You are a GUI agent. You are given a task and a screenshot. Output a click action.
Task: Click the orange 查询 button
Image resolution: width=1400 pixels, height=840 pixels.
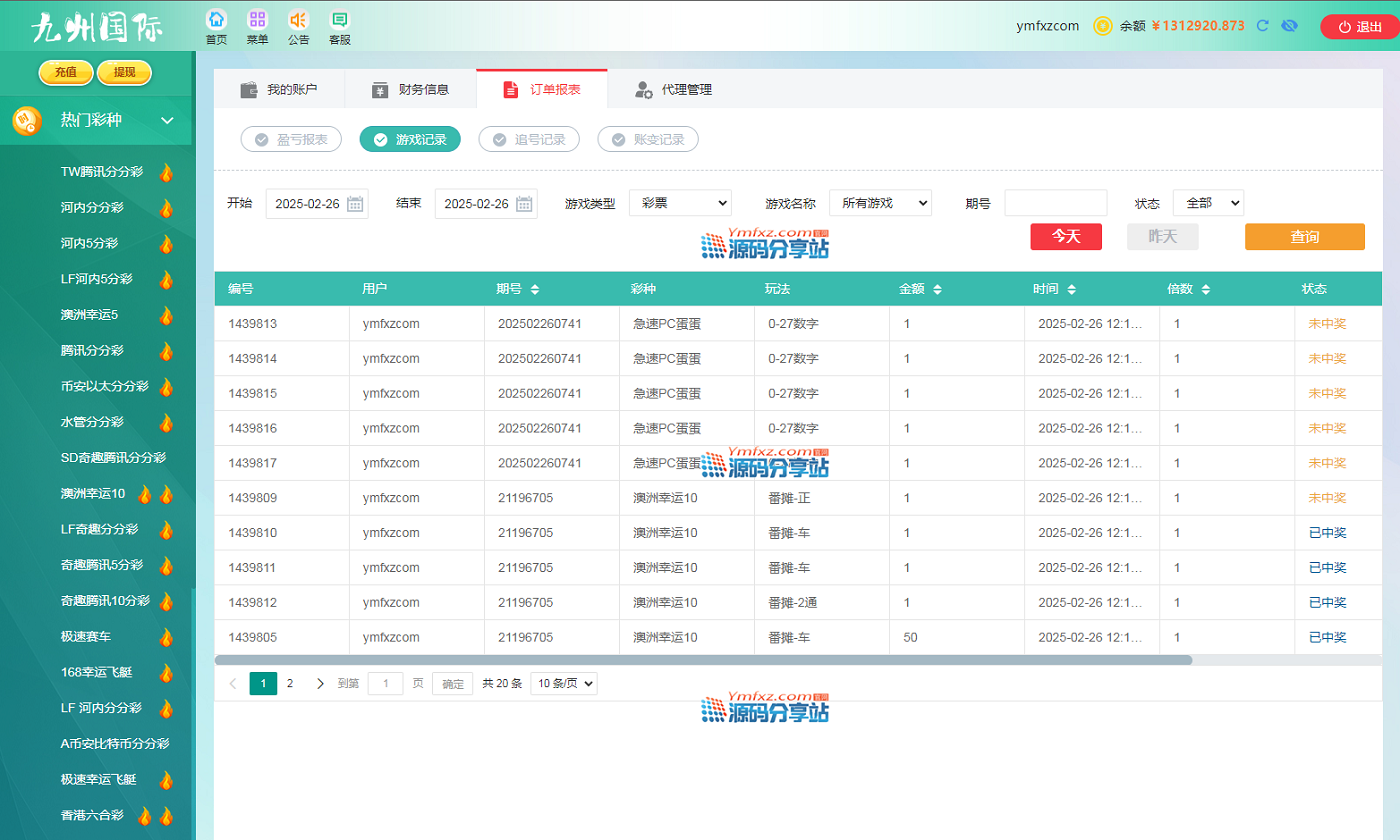(1304, 237)
